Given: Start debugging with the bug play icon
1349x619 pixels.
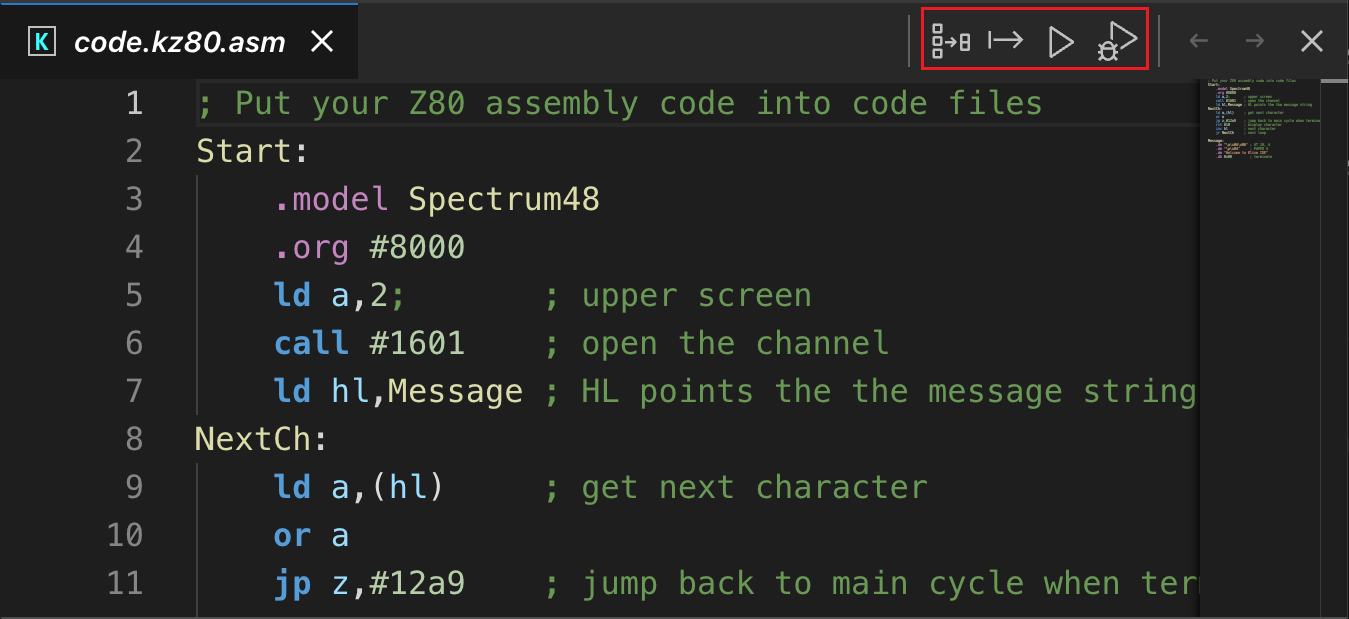Looking at the screenshot, I should coord(1117,42).
